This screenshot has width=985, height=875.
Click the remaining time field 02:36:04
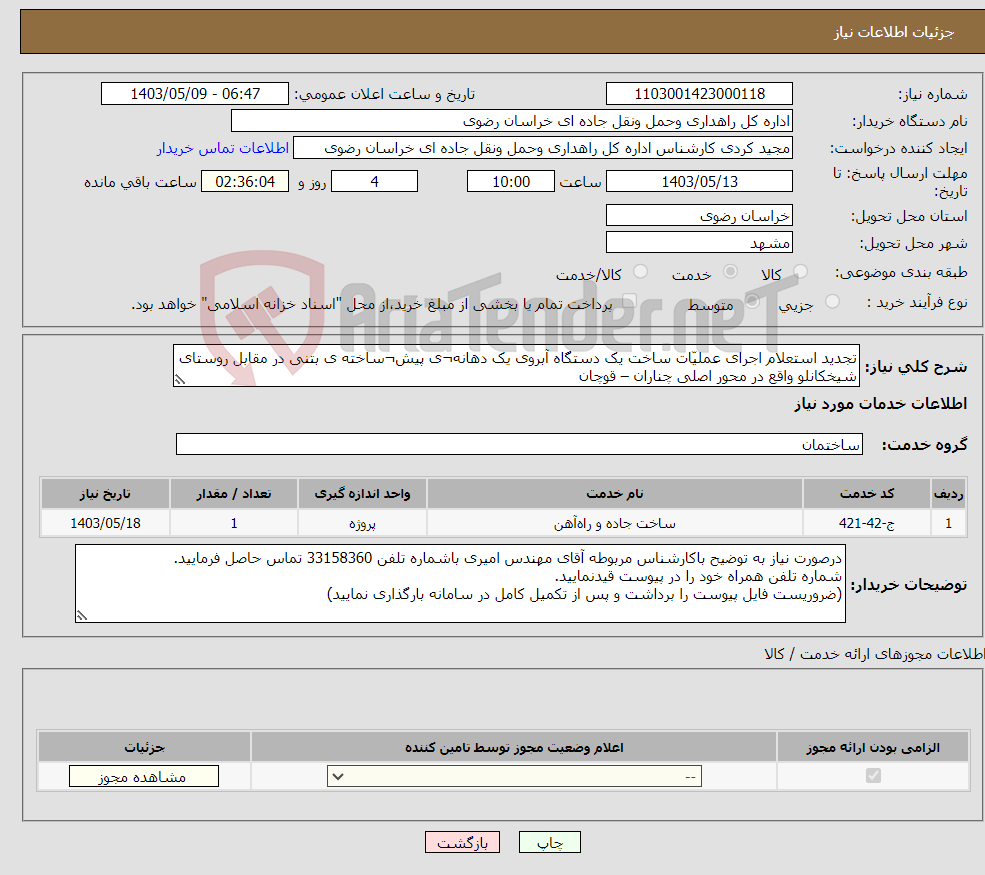[x=245, y=182]
